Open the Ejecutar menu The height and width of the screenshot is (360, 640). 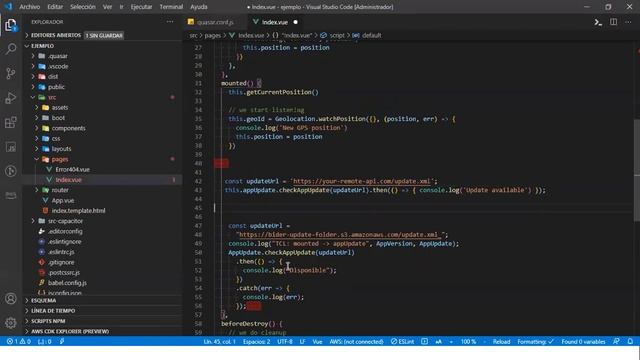(x=141, y=7)
